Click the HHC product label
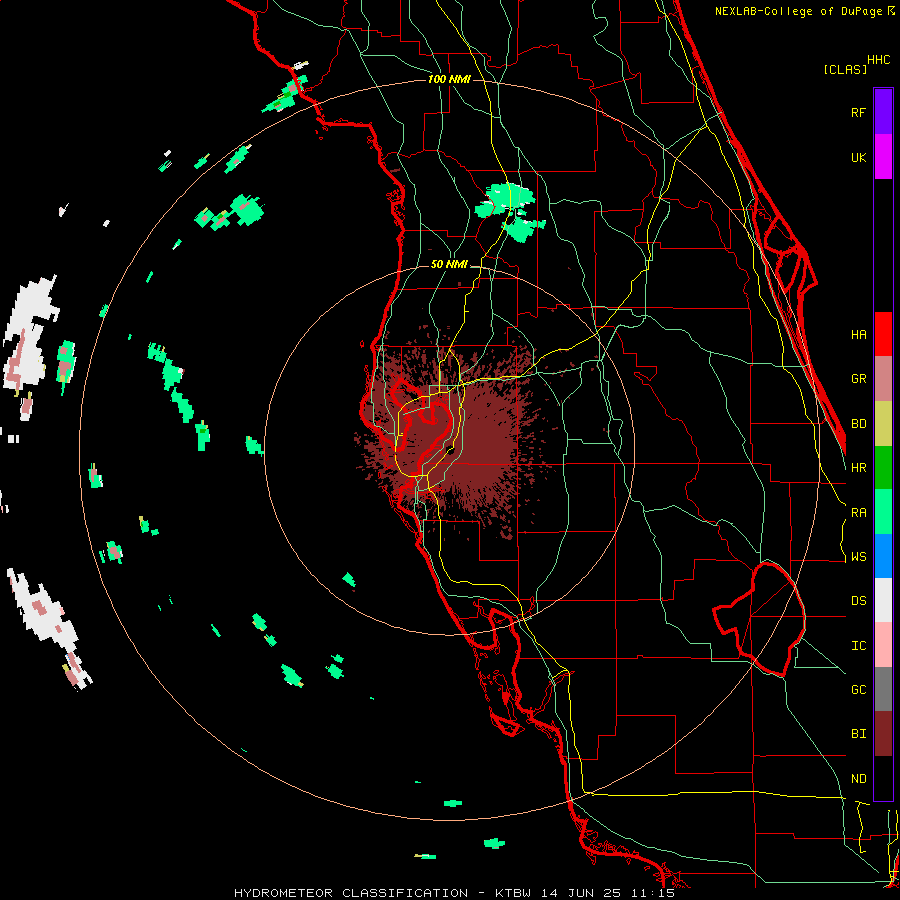Viewport: 900px width, 900px height. (878, 60)
